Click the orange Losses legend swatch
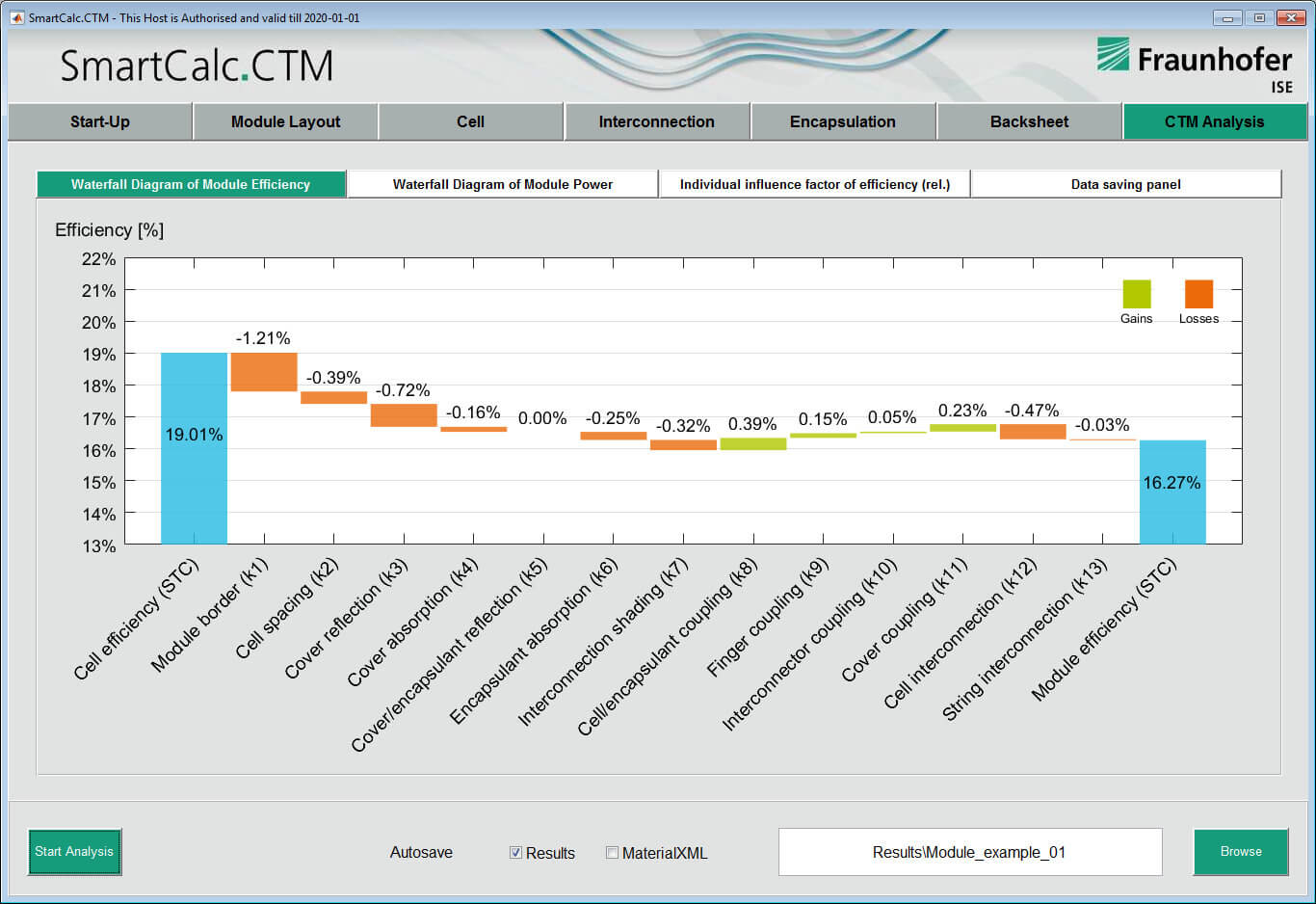1316x904 pixels. point(1198,294)
